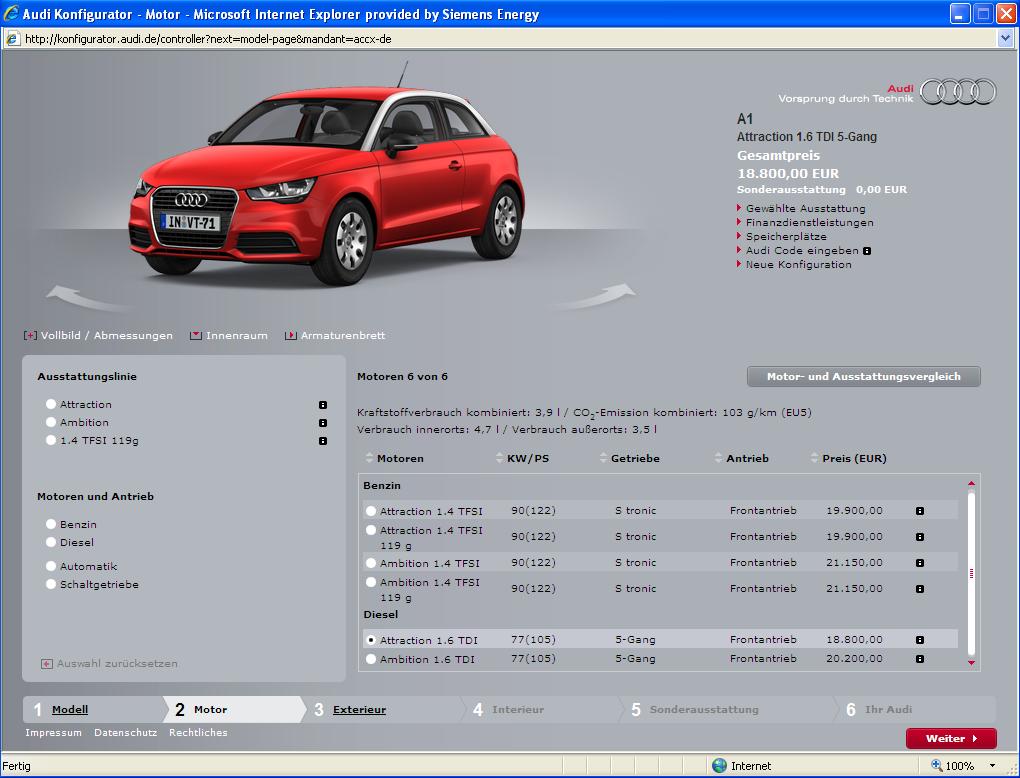Screen dimensions: 1020x778
Task: Go back to step 1 Modell
Action: pos(70,710)
